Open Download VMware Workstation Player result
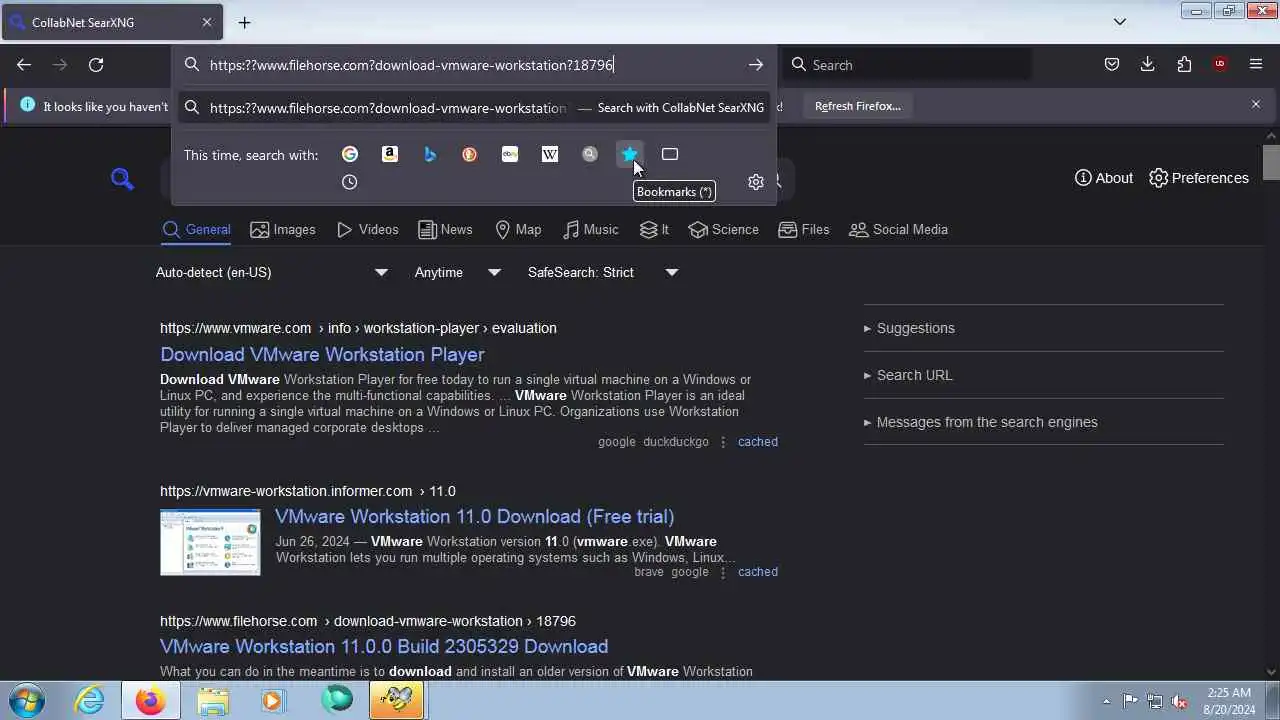The width and height of the screenshot is (1280, 720). (322, 354)
